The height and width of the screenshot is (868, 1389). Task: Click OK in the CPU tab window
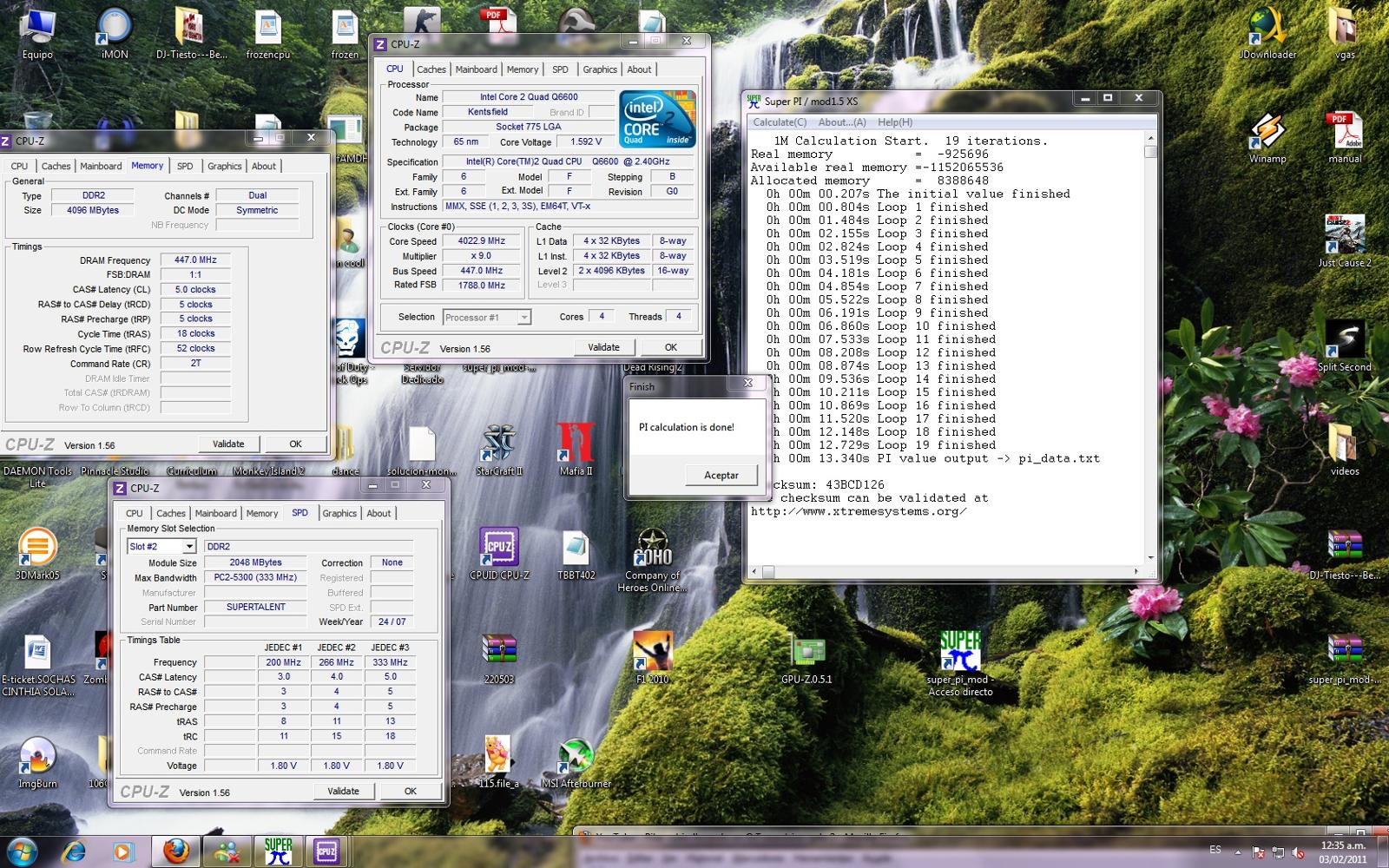670,347
